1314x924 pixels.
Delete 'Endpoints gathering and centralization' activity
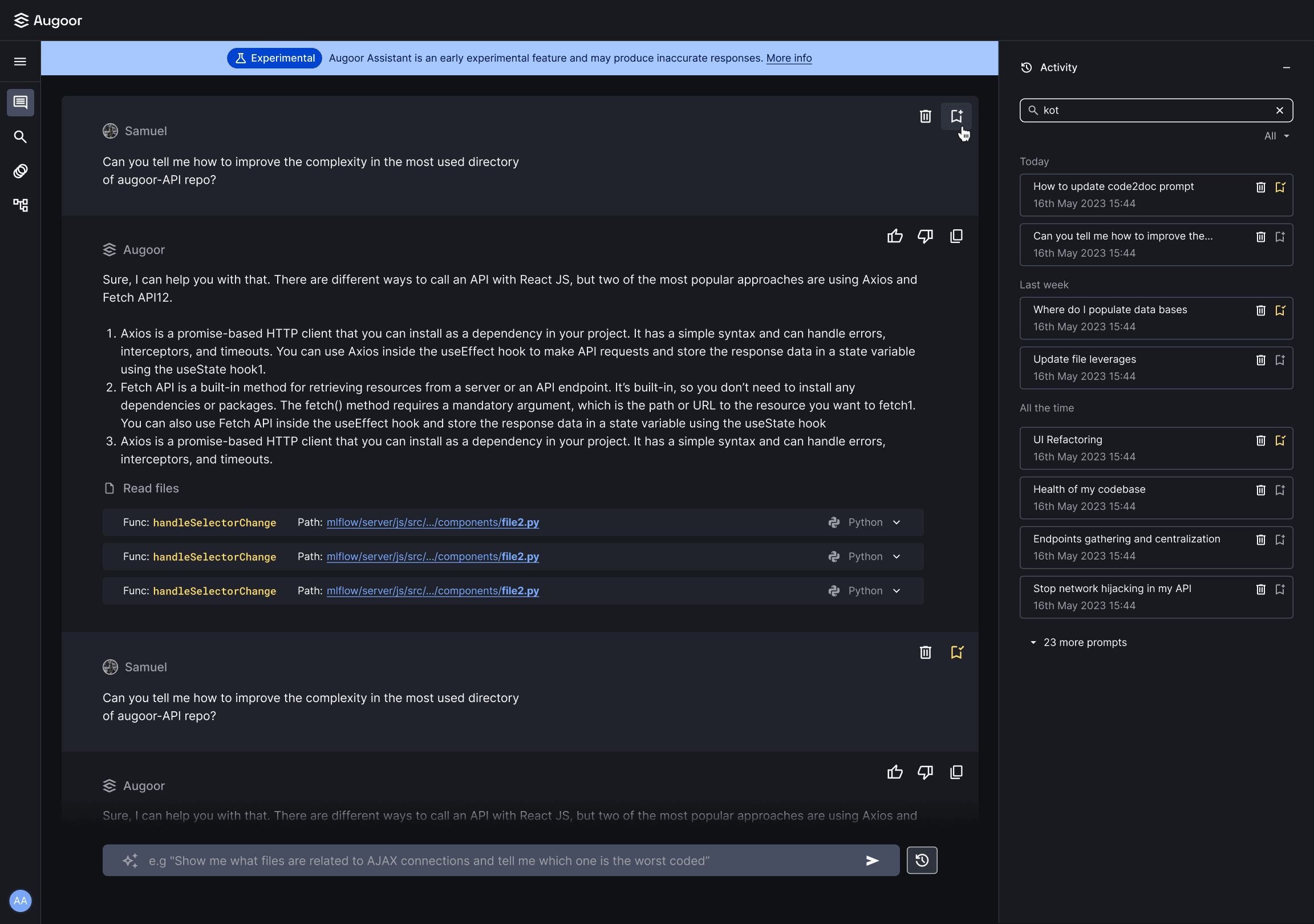pyautogui.click(x=1261, y=540)
